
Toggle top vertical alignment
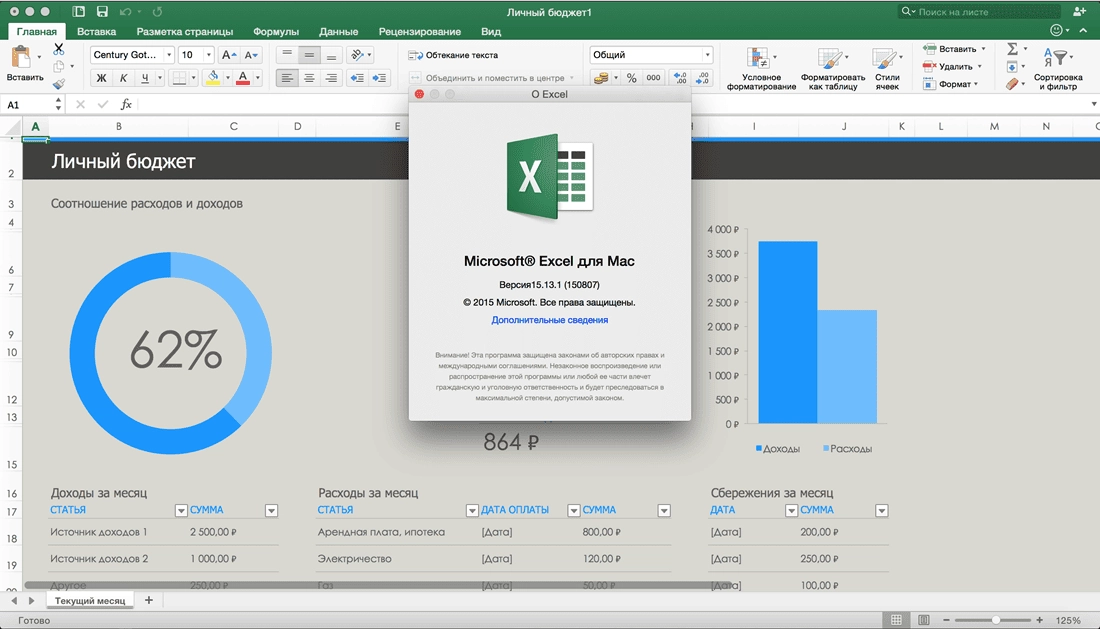287,55
